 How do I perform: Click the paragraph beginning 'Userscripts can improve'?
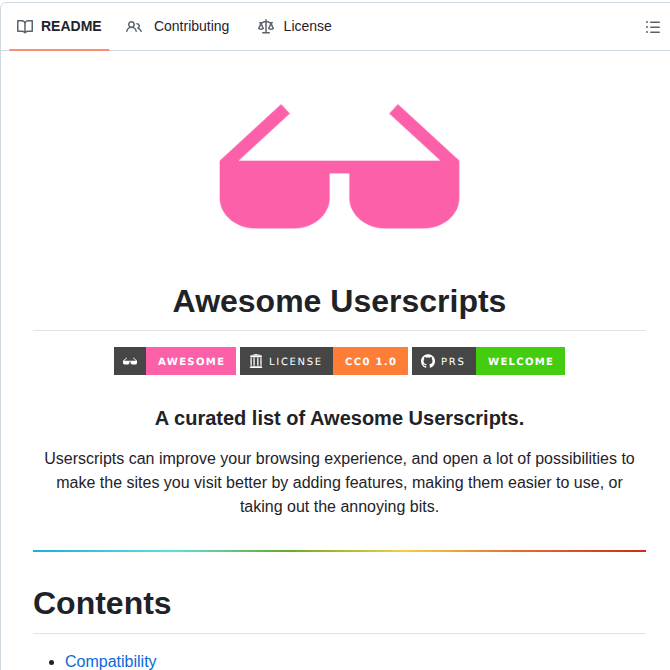[339, 482]
